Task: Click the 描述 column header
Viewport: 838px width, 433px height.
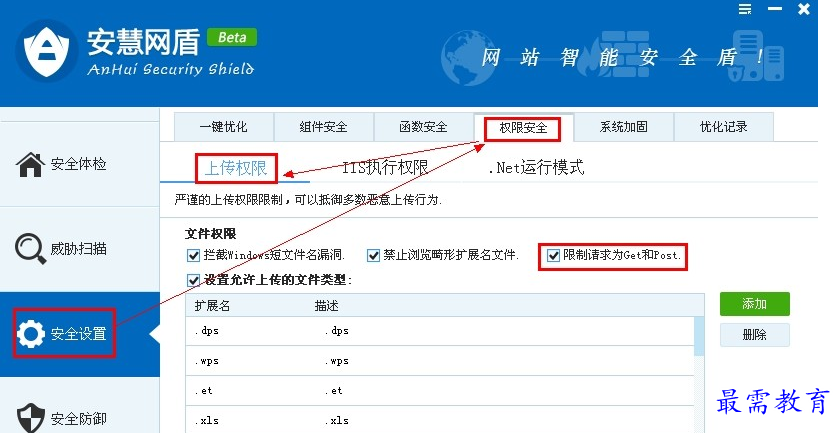Action: 327,306
